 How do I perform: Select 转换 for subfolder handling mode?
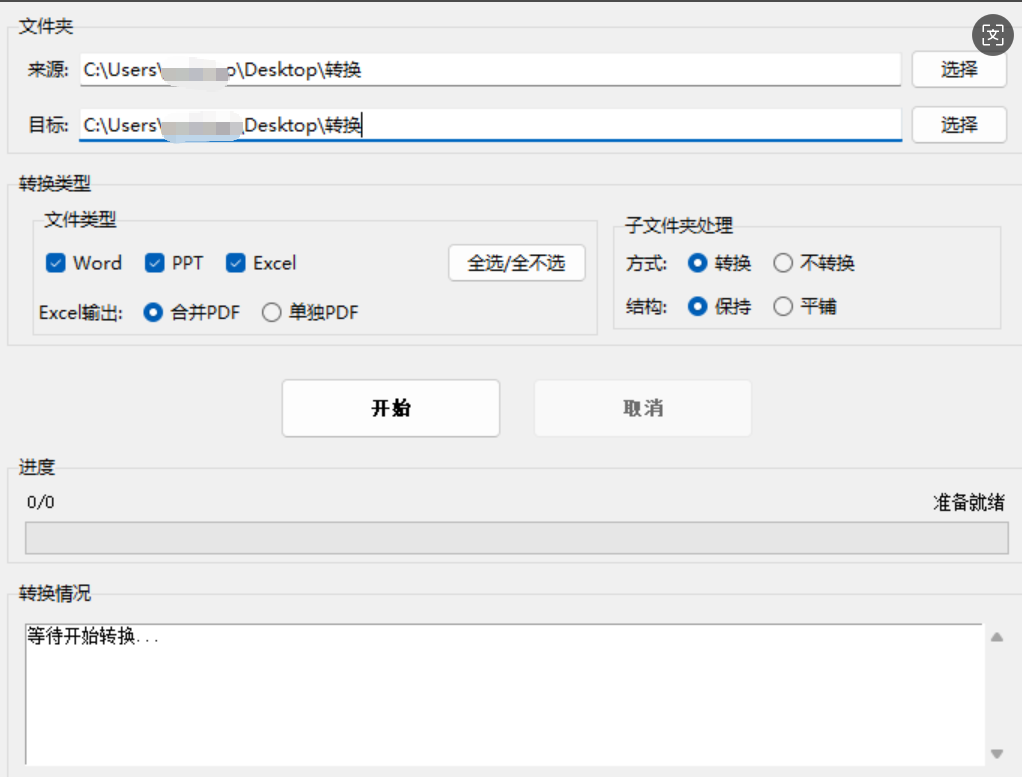(x=697, y=263)
